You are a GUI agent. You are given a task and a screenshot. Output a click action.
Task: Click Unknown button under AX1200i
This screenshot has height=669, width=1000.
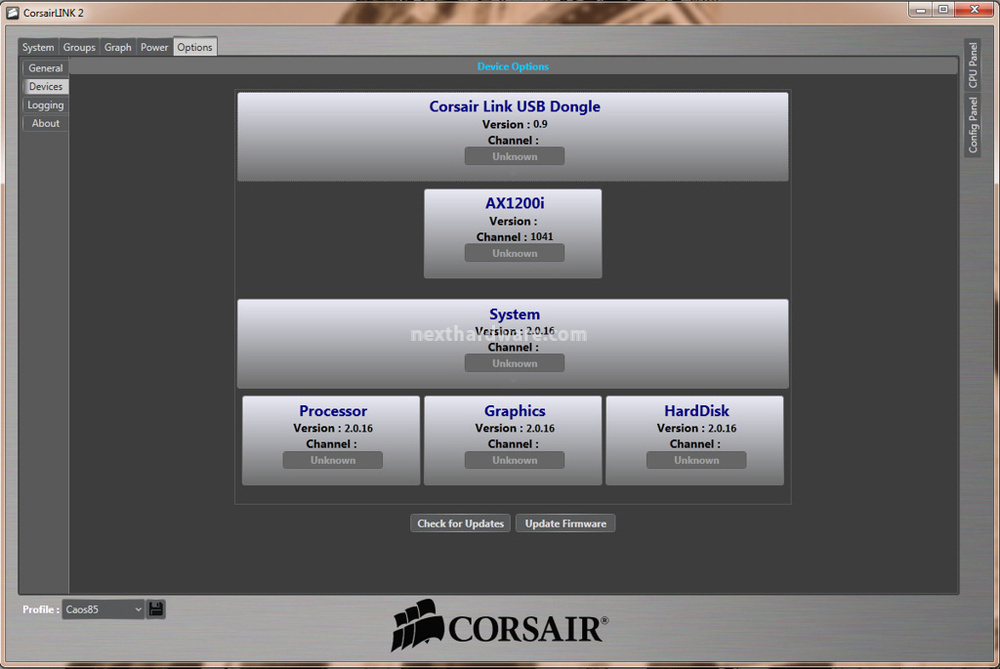[515, 253]
